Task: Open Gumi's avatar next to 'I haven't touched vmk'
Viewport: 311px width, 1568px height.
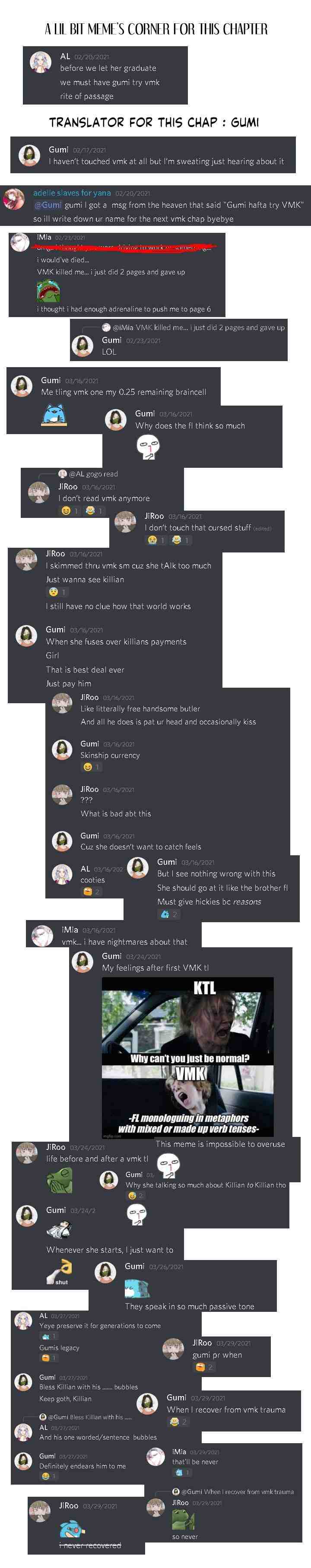Action: tap(29, 155)
